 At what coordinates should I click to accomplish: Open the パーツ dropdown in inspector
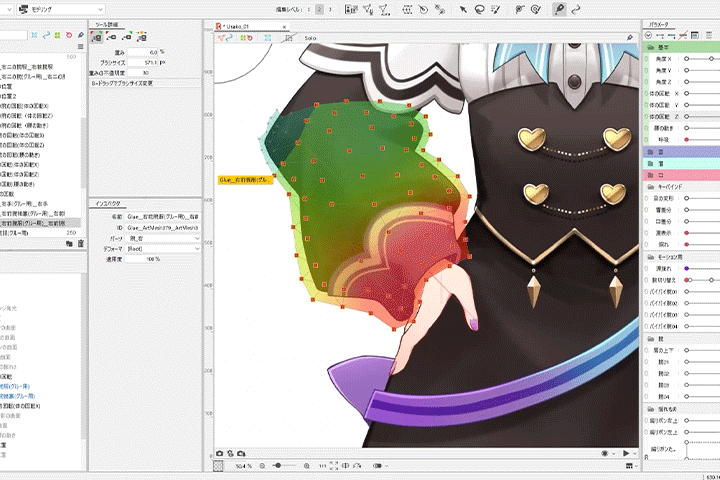point(163,238)
